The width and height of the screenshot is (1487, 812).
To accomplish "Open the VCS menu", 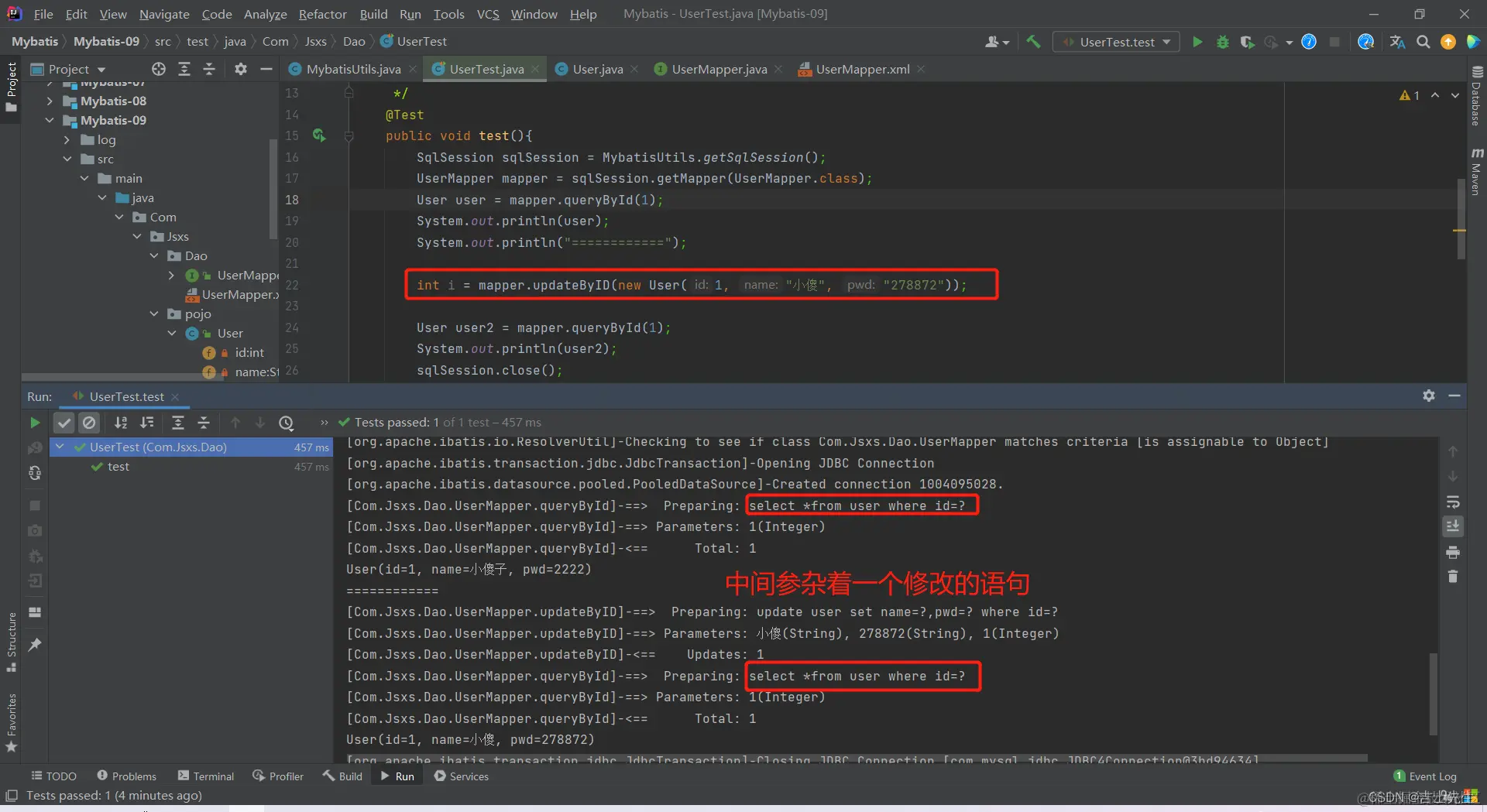I will point(488,14).
